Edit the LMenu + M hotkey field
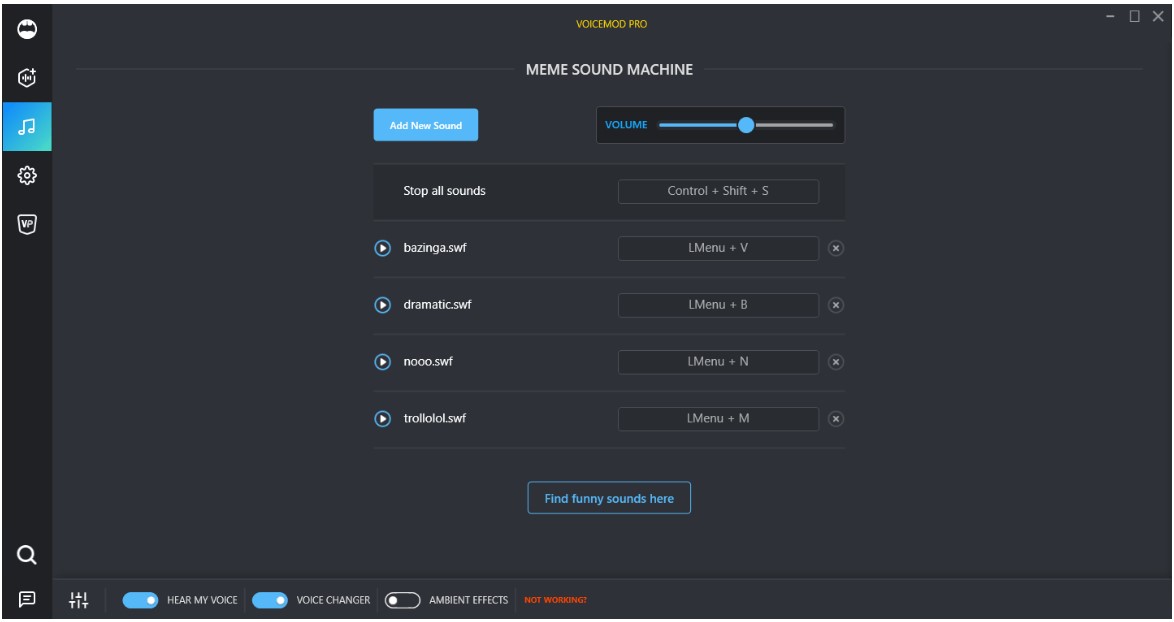This screenshot has width=1174, height=622. 718,418
